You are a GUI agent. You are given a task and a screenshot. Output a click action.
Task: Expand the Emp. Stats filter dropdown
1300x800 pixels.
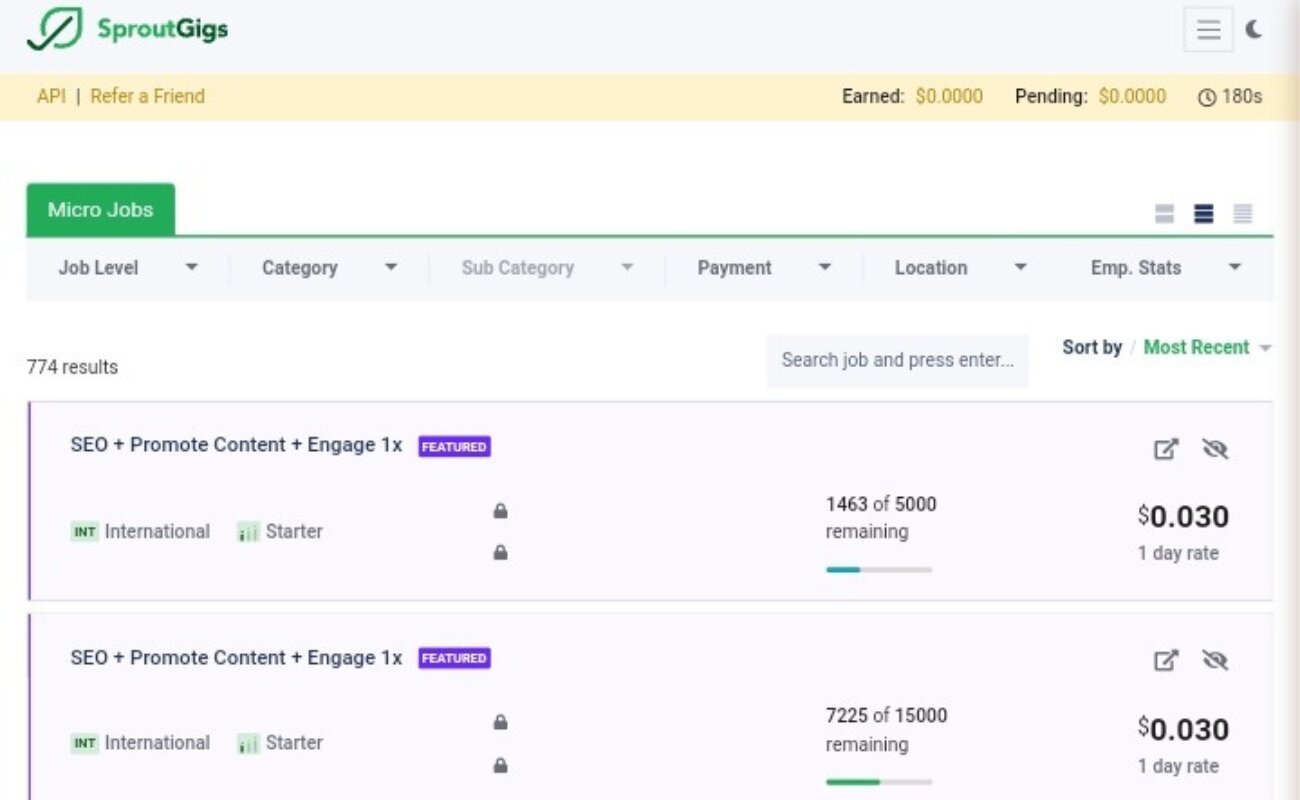pyautogui.click(x=1165, y=268)
